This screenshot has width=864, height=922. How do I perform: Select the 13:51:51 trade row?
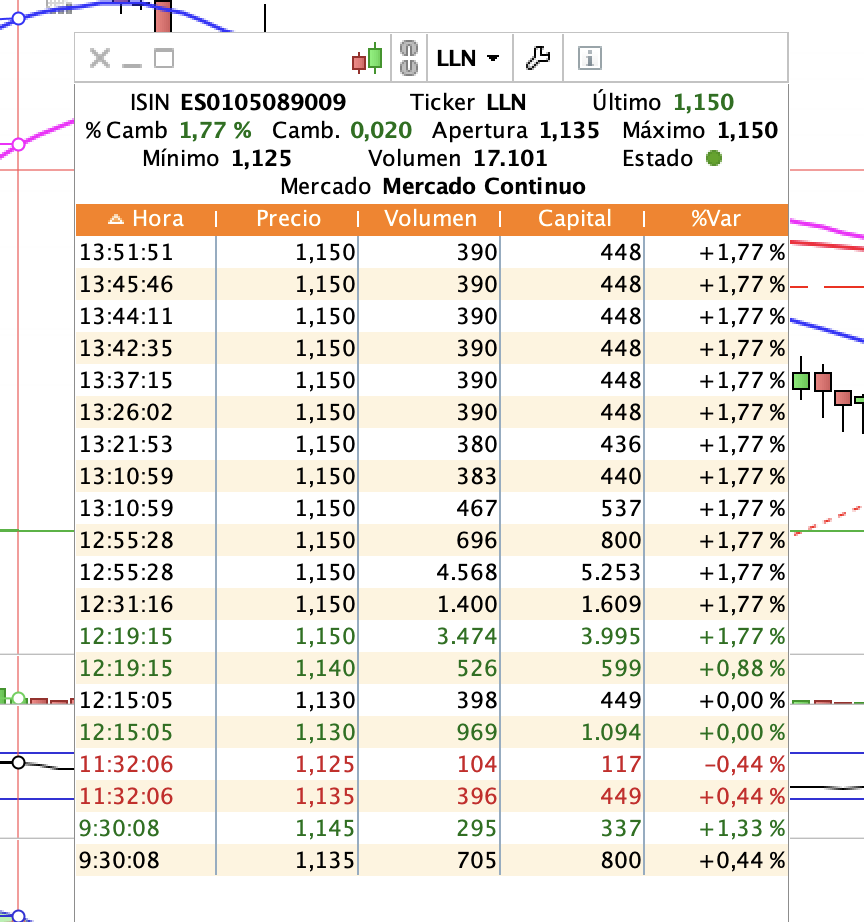pos(430,252)
